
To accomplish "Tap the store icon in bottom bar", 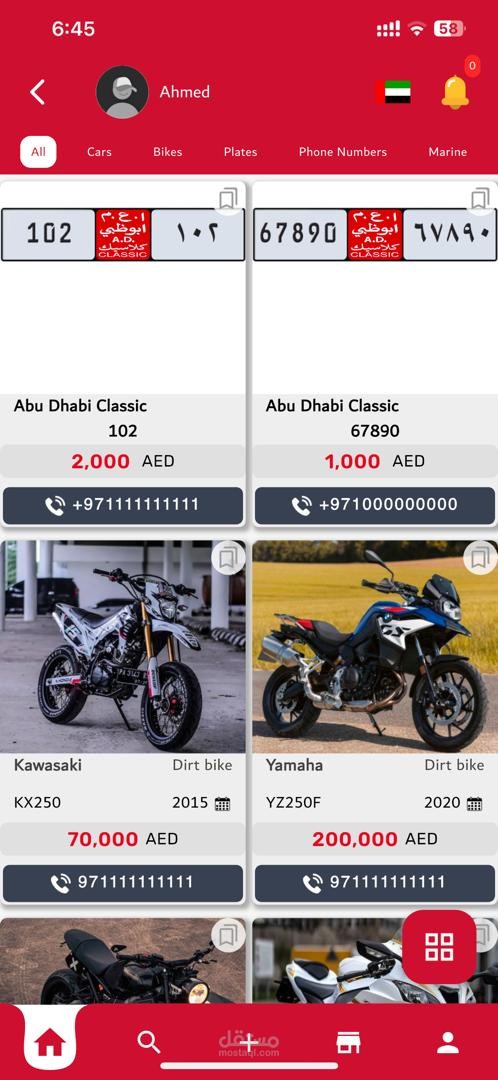I will [348, 1042].
